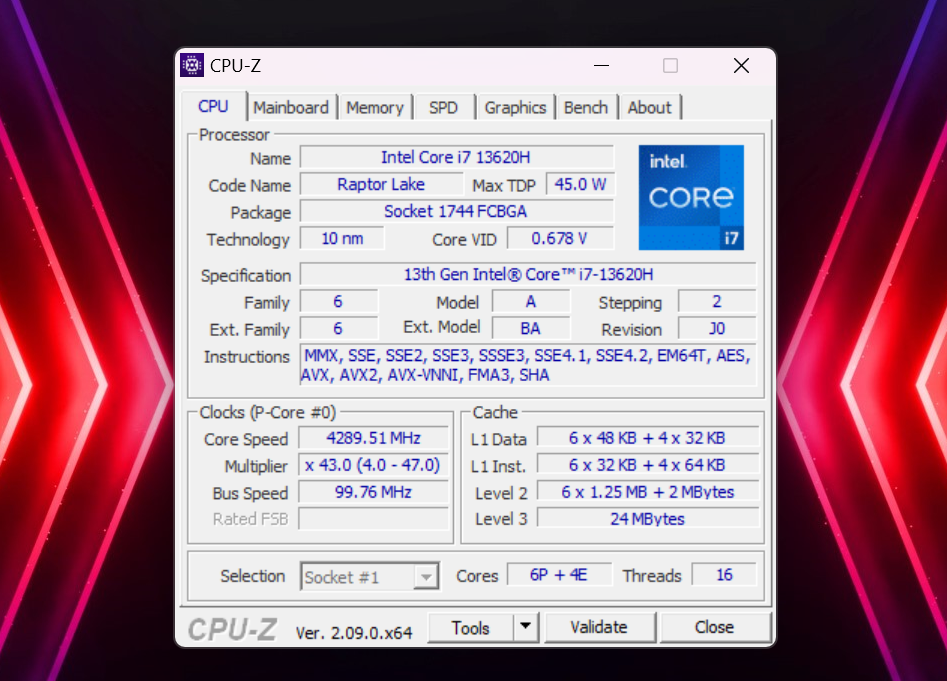Click the Cores value 6P + 4E
The height and width of the screenshot is (681, 947).
[559, 575]
